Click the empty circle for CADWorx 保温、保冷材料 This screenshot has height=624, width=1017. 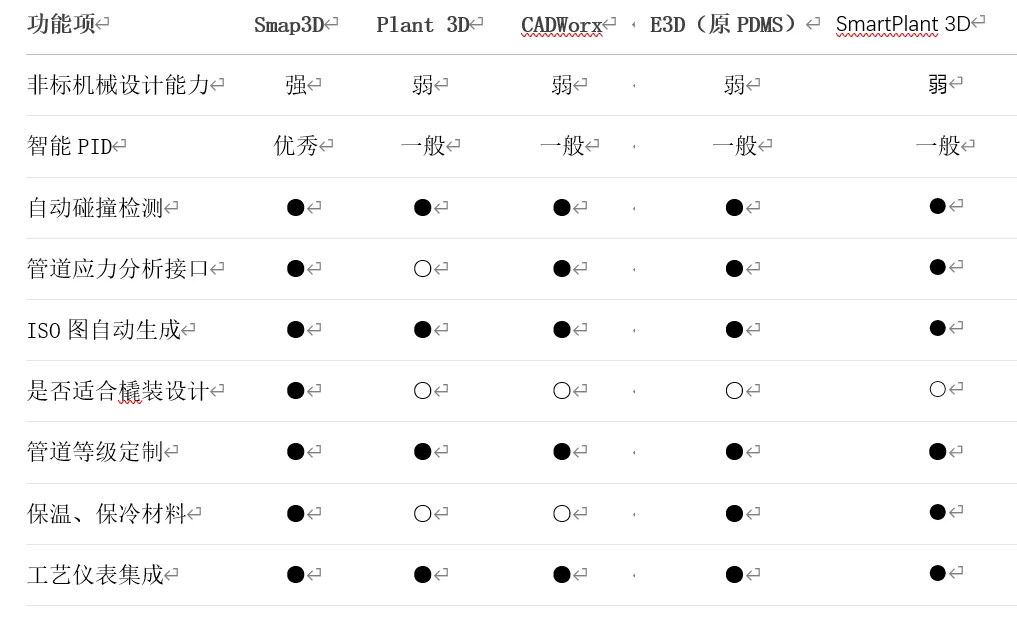pyautogui.click(x=561, y=514)
